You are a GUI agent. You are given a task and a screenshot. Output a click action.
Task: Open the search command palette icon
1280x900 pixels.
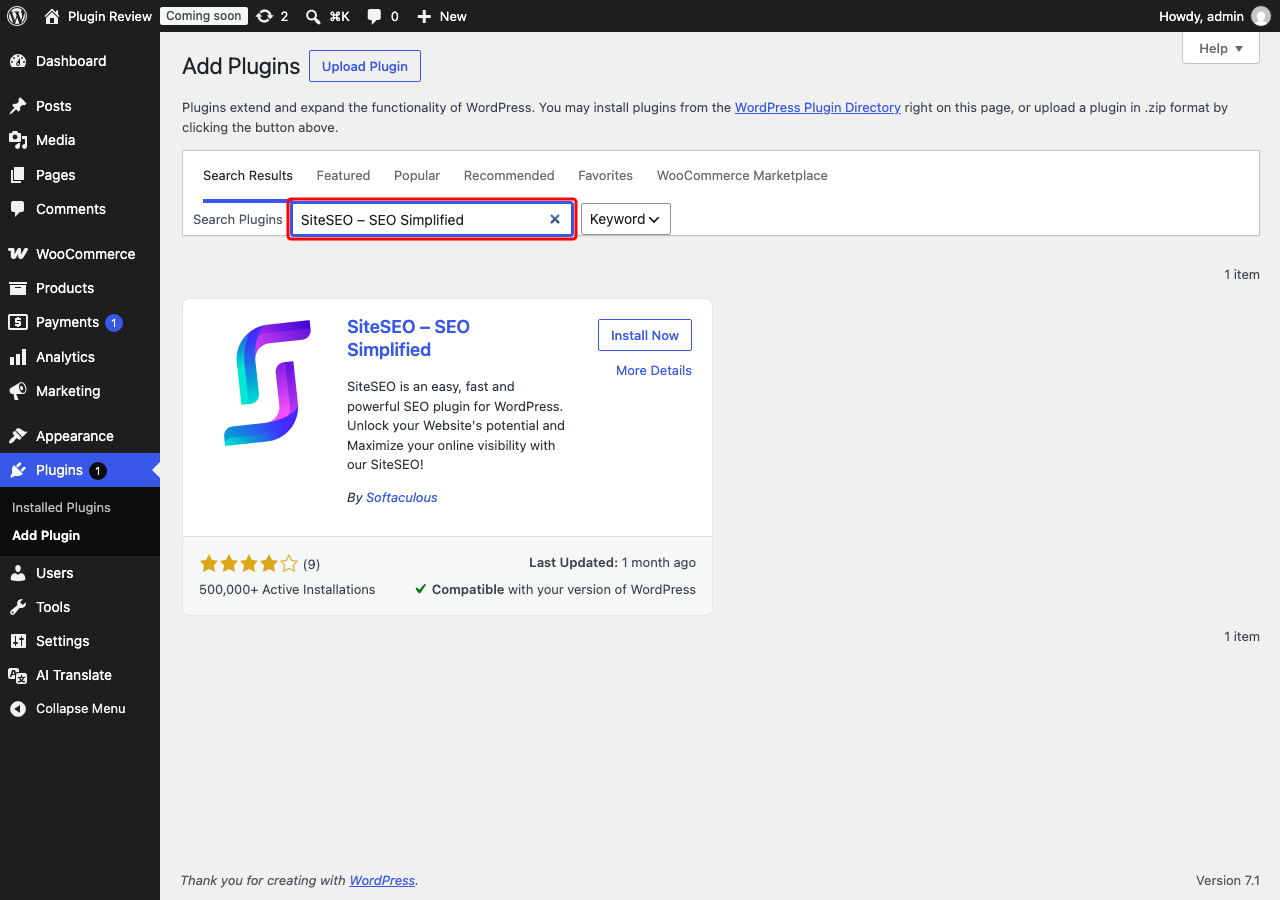point(313,16)
